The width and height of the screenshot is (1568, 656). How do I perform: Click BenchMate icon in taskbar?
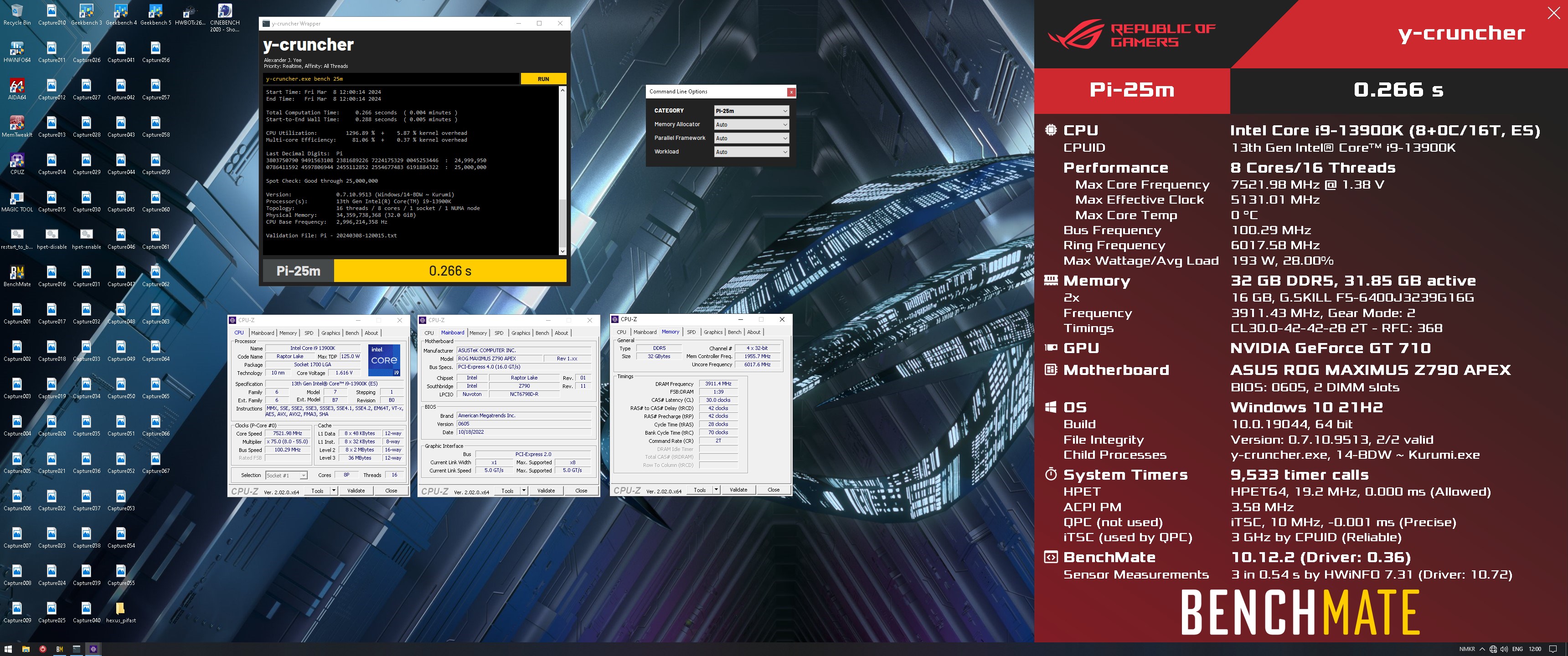tap(60, 649)
